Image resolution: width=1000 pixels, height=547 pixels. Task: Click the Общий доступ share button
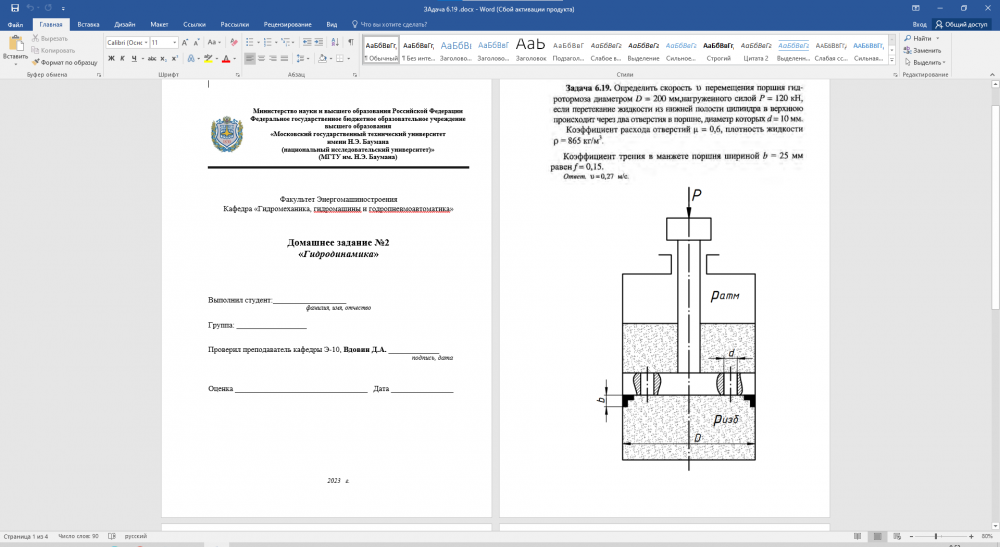tap(962, 24)
